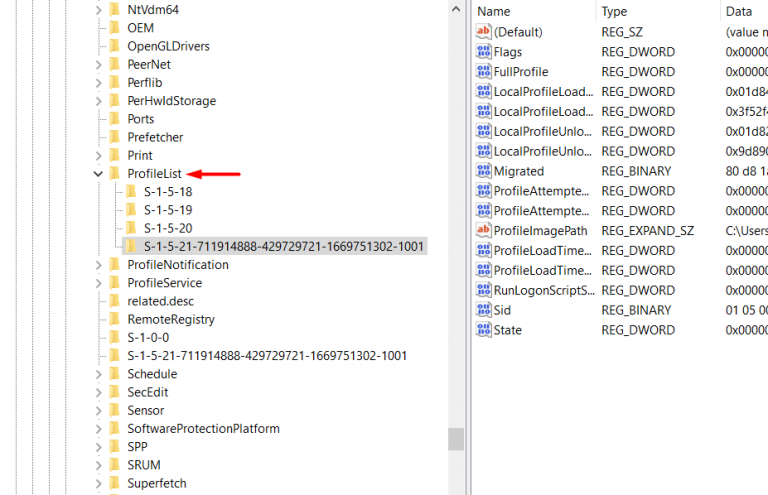Expand the Sensor key
The height and width of the screenshot is (495, 768).
(x=98, y=410)
